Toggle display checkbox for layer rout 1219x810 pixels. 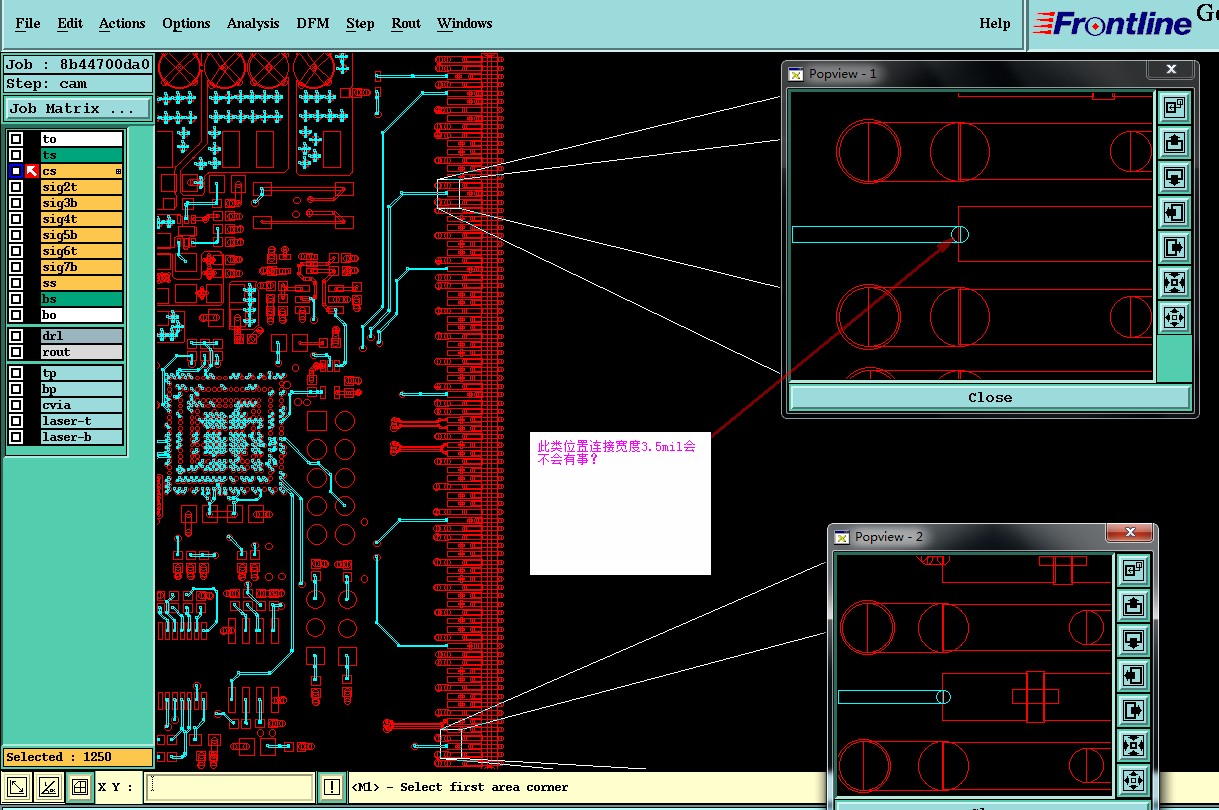coord(15,352)
